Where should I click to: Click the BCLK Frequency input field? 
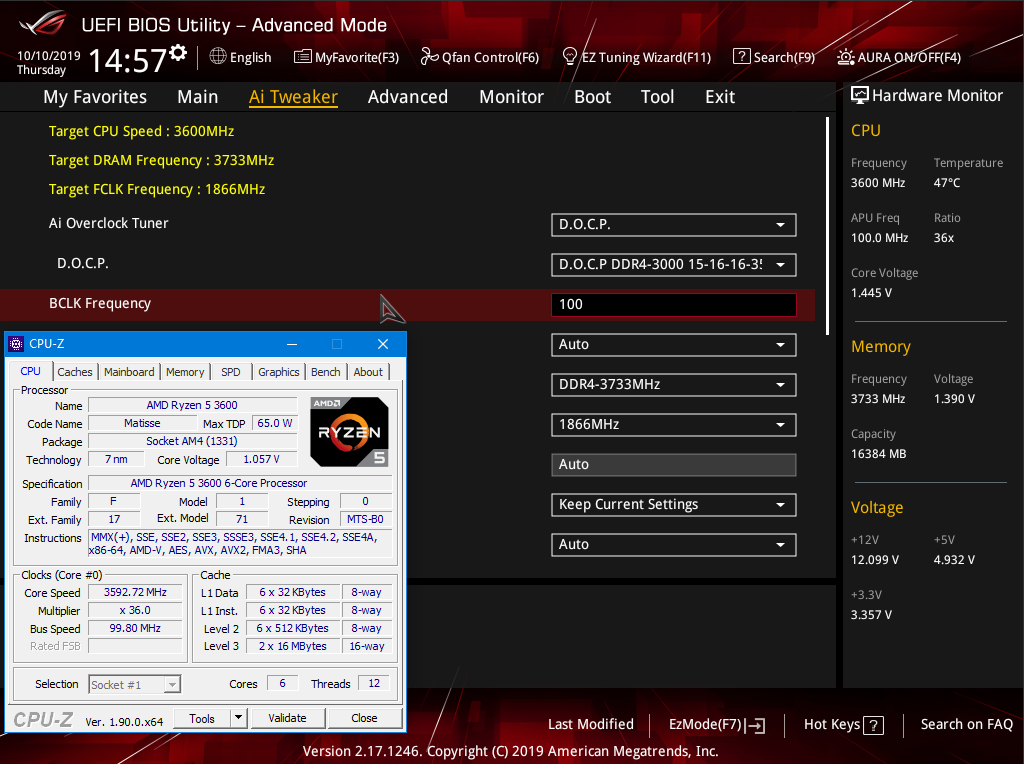(x=673, y=304)
